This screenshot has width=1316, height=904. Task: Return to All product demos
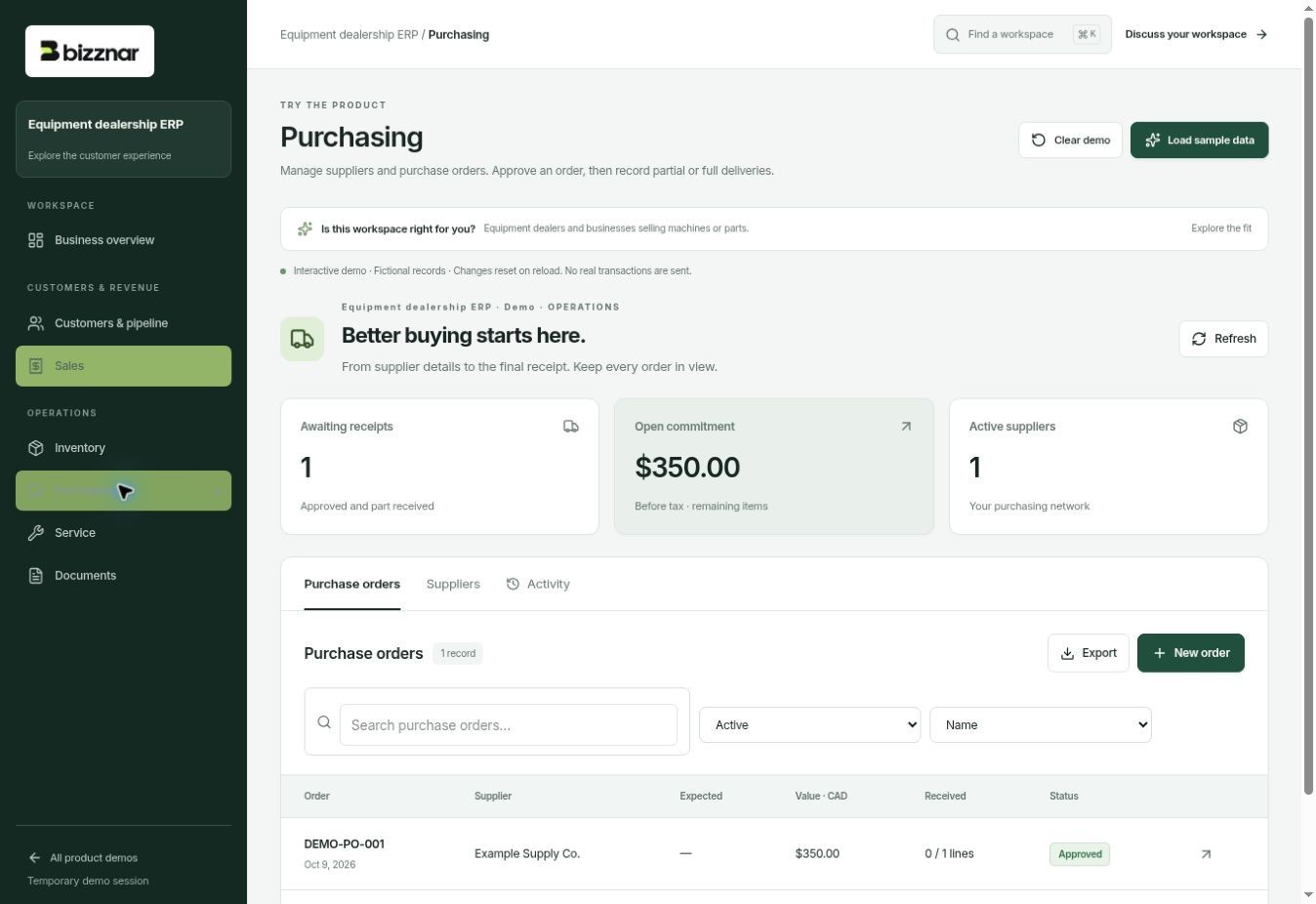(83, 858)
